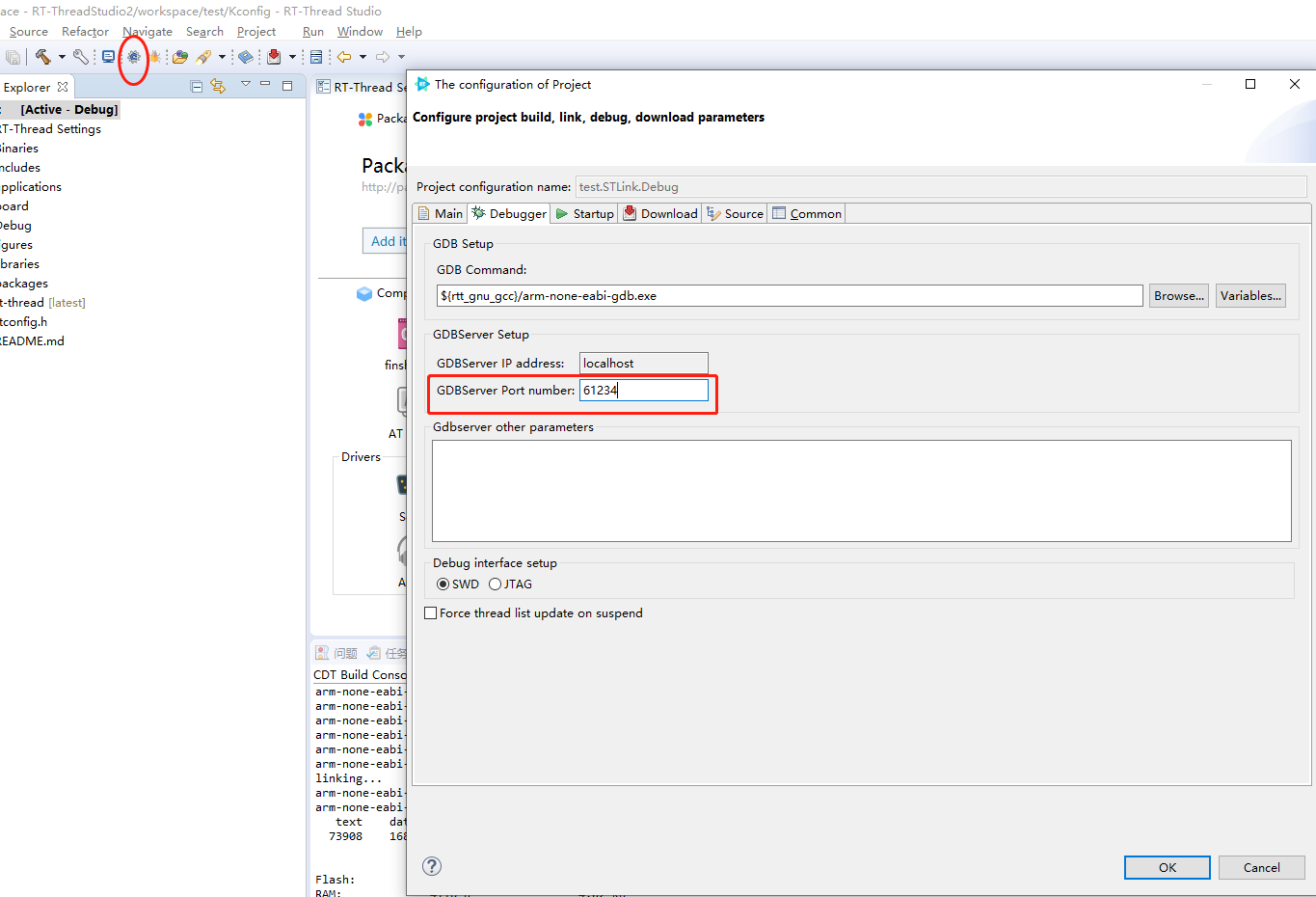Select RT-Thread Settings tree item
Viewport: 1316px width, 897px height.
click(x=50, y=128)
